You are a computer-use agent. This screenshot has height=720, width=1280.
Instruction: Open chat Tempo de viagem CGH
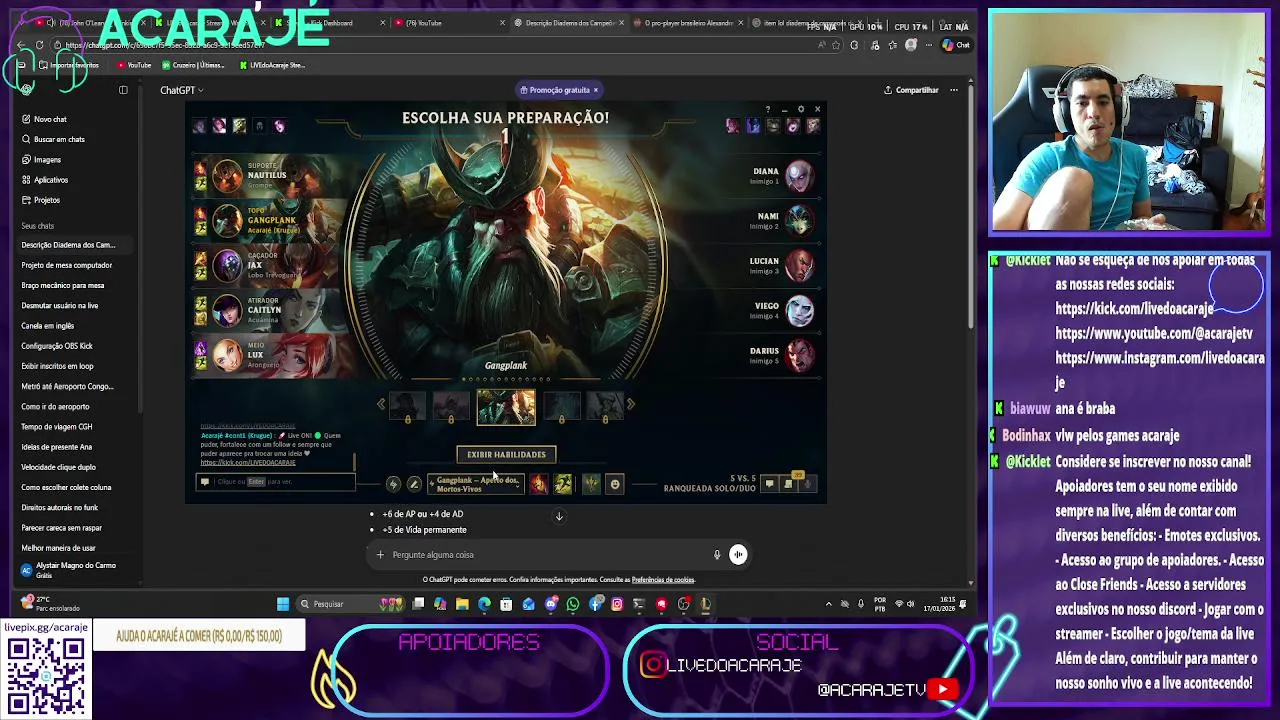tap(57, 427)
